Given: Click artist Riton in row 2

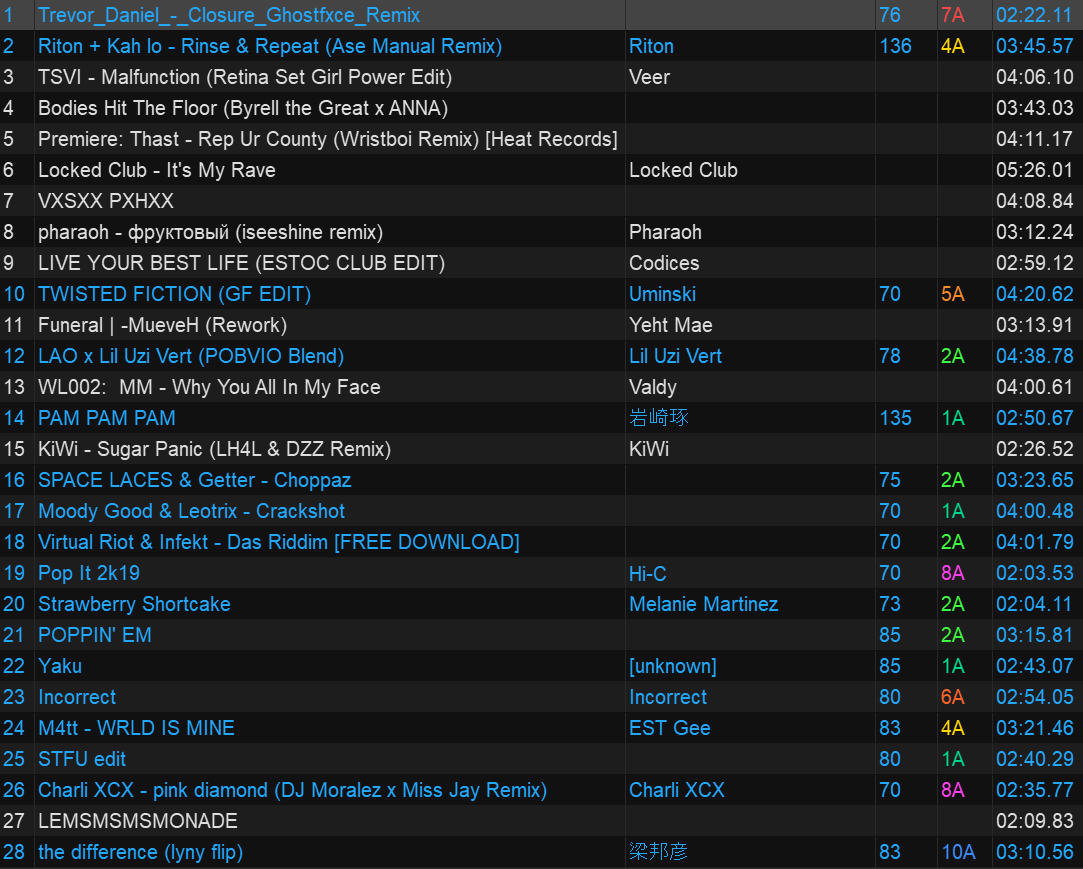Looking at the screenshot, I should pyautogui.click(x=651, y=46).
